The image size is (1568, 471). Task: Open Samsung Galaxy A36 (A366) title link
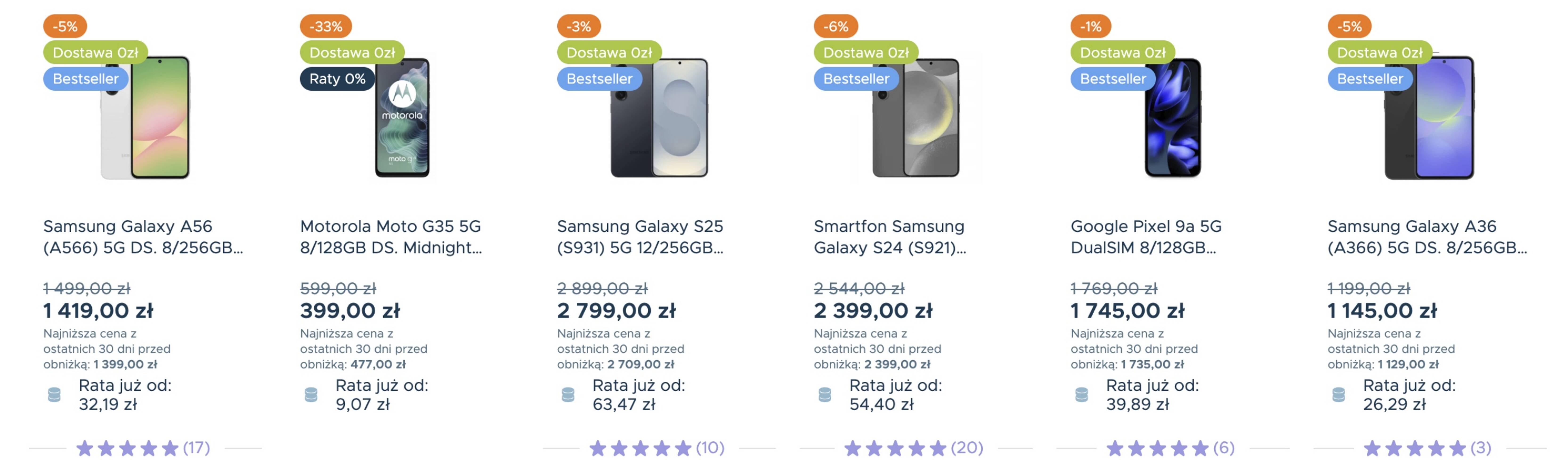tap(1426, 237)
